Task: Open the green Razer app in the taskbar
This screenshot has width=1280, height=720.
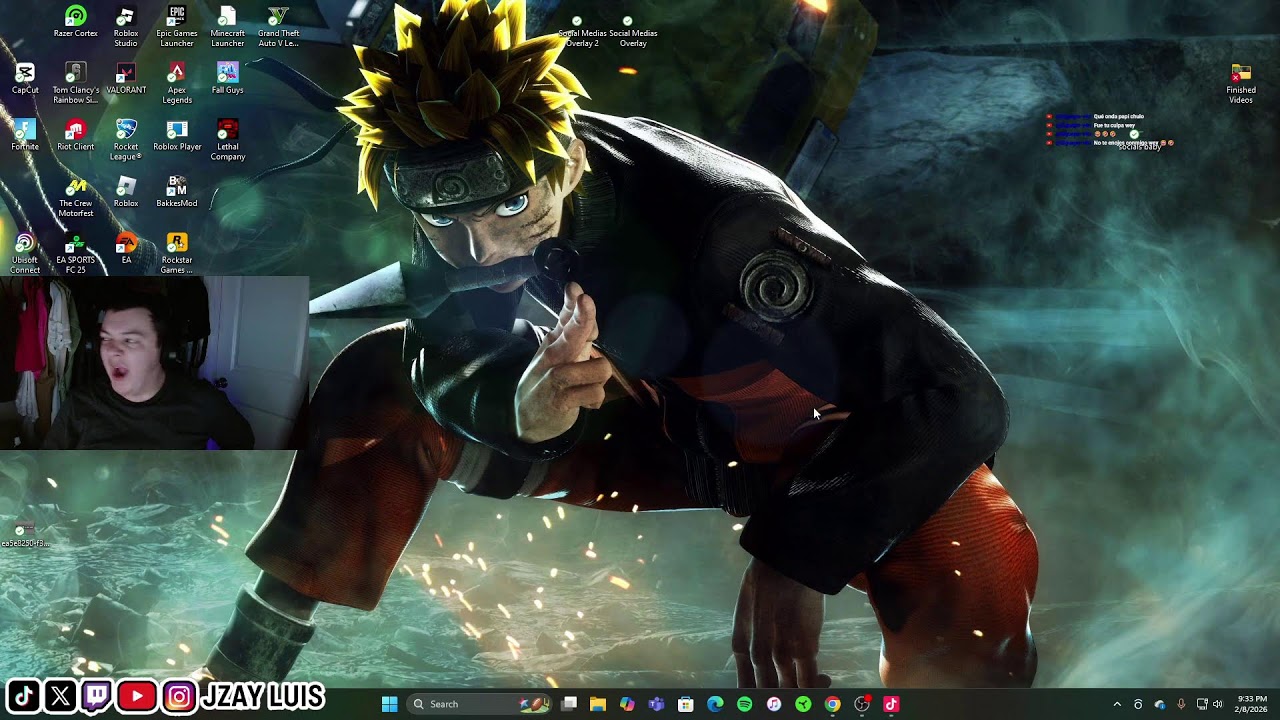Action: (803, 704)
